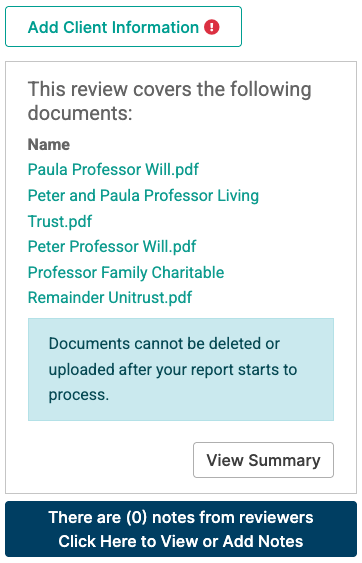Screen dimensions: 362x563
Task: Click the 'Peter and Paula Professor Living' link line
Action: [143, 195]
